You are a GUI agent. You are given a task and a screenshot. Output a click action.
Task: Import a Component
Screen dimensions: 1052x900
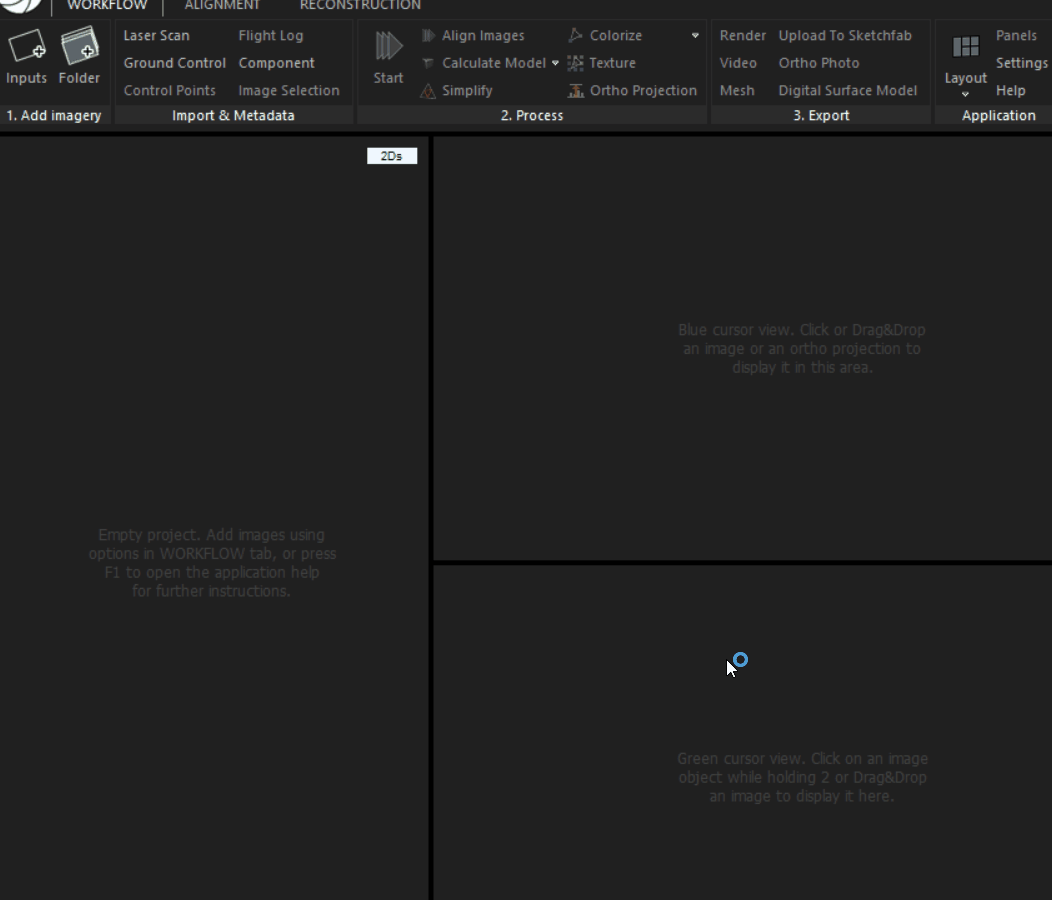276,63
